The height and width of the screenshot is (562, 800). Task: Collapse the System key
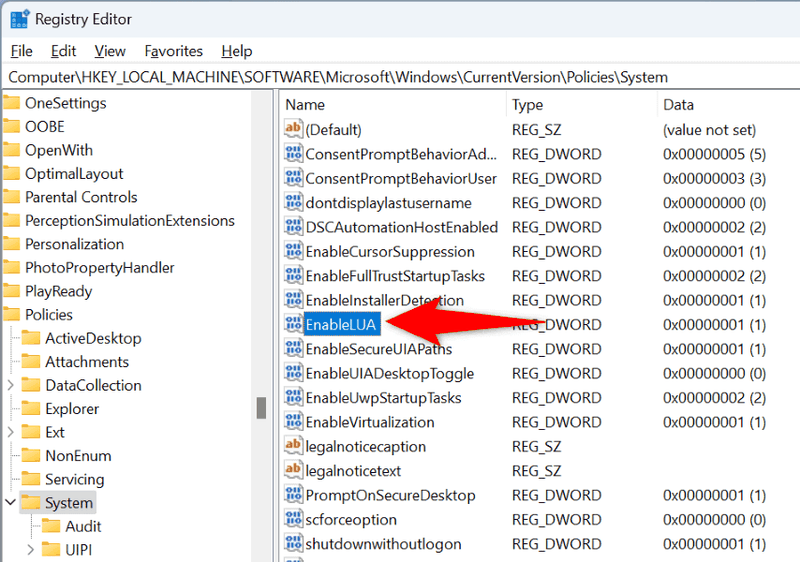(10, 502)
